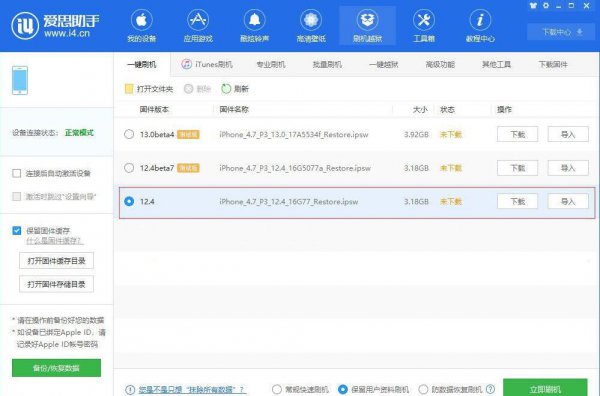Click 下载 for 12.4beta7 firmware

tap(517, 168)
